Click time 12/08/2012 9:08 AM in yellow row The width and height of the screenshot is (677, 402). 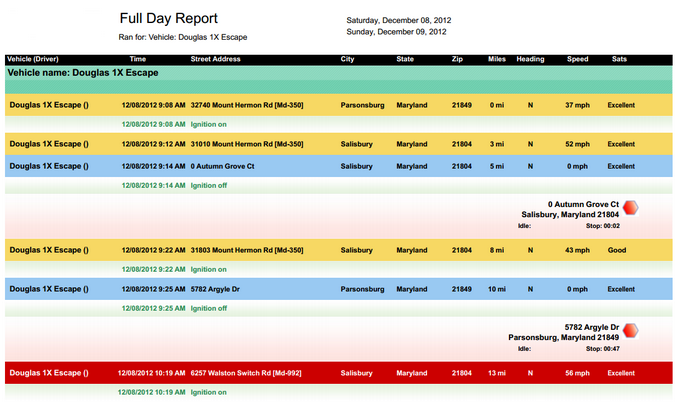[x=153, y=105]
